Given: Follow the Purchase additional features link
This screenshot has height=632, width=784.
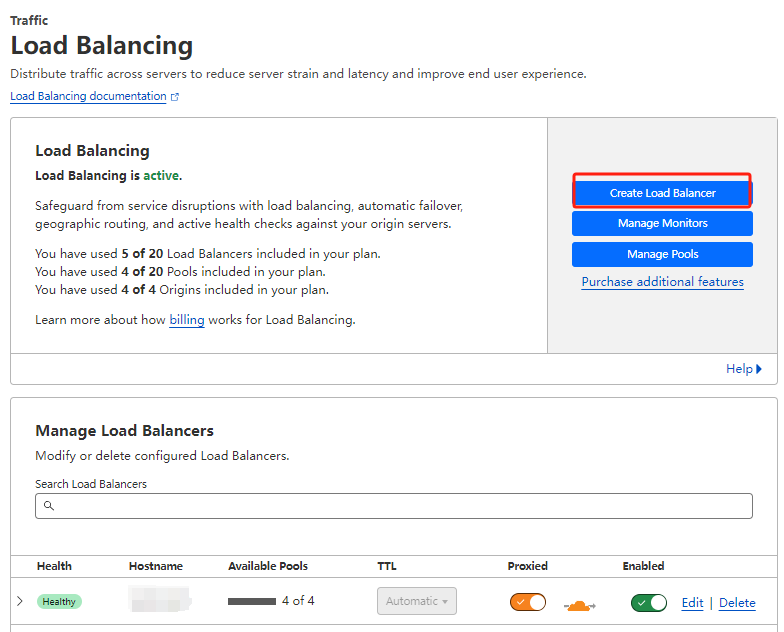Looking at the screenshot, I should [x=662, y=282].
